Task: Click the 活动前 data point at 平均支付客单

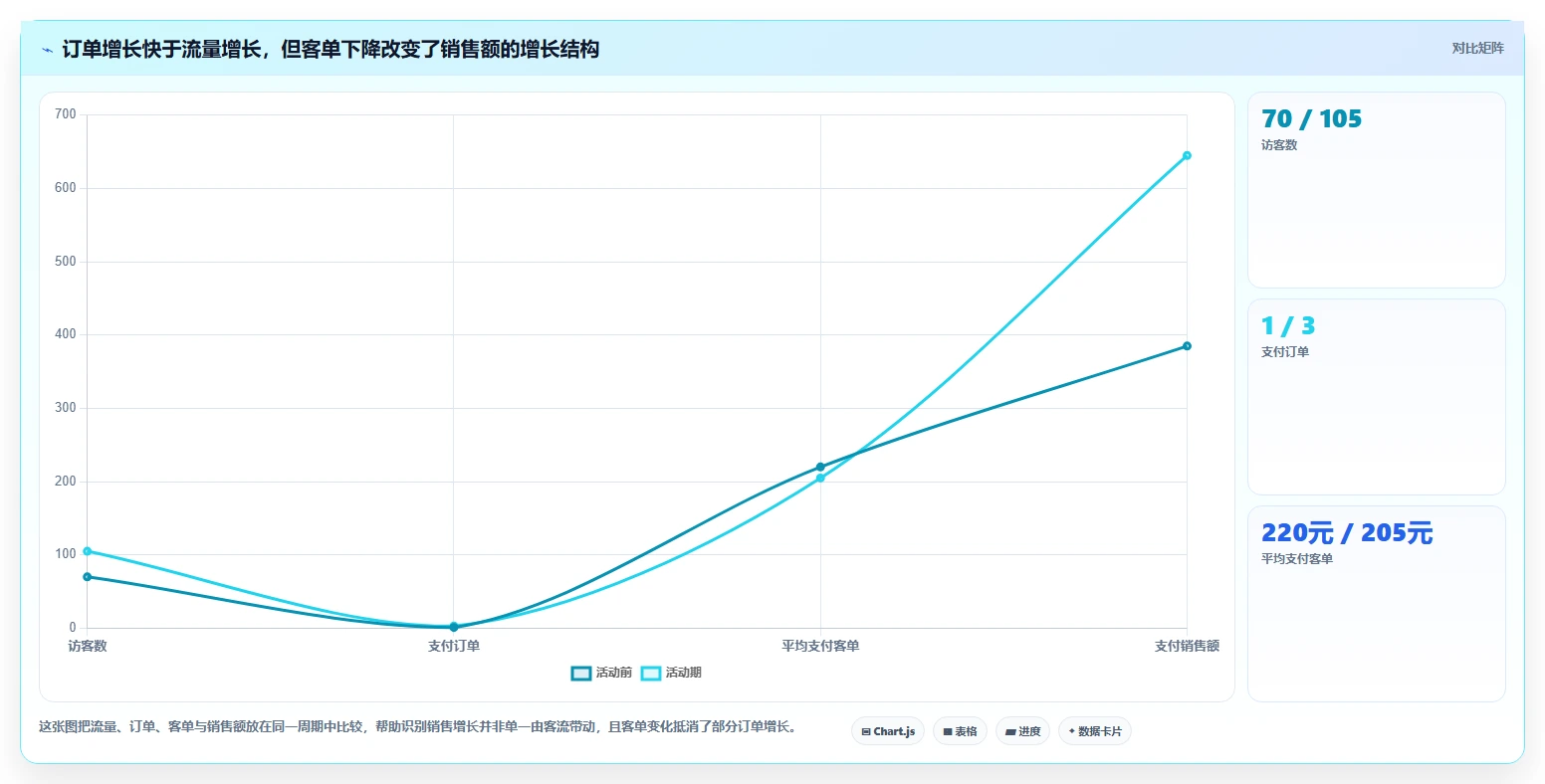Action: (x=820, y=467)
